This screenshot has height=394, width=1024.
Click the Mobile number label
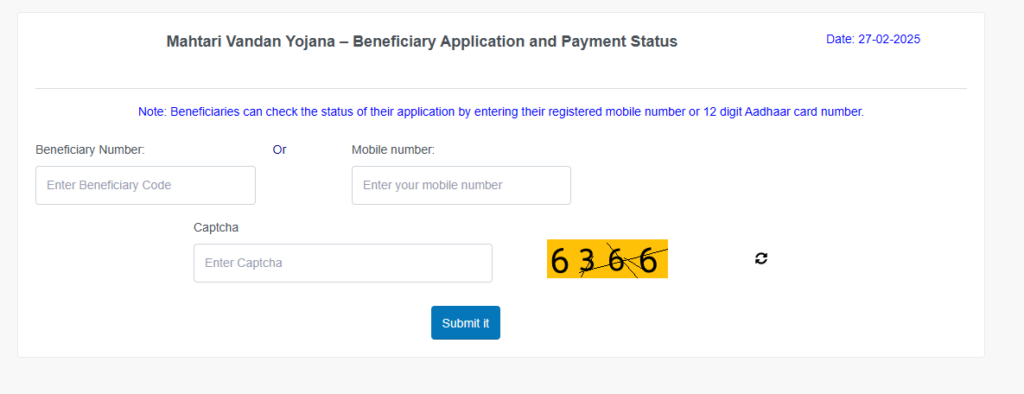[393, 150]
